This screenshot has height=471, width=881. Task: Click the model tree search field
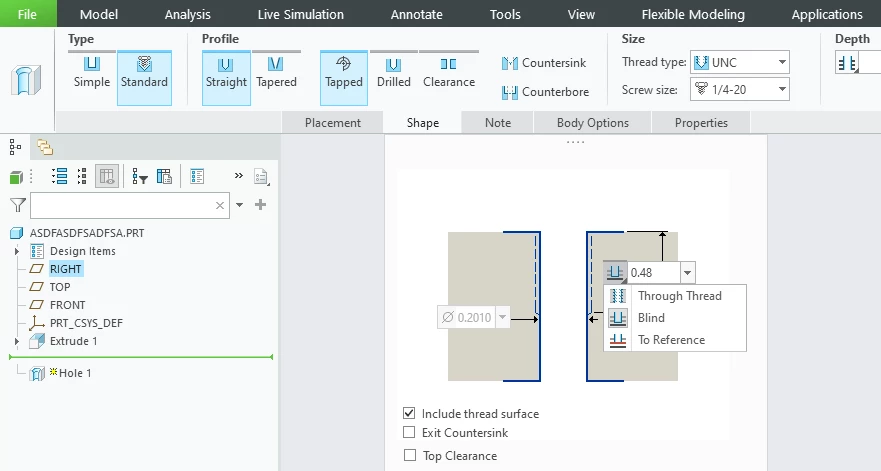[130, 205]
